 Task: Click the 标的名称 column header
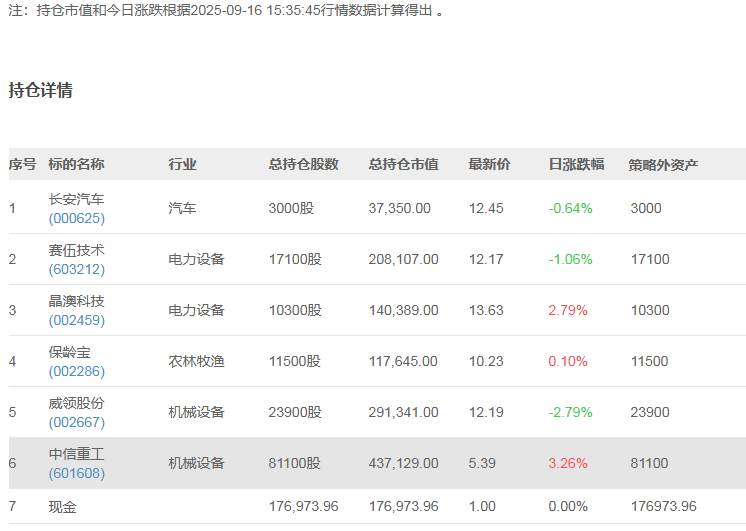tap(76, 164)
